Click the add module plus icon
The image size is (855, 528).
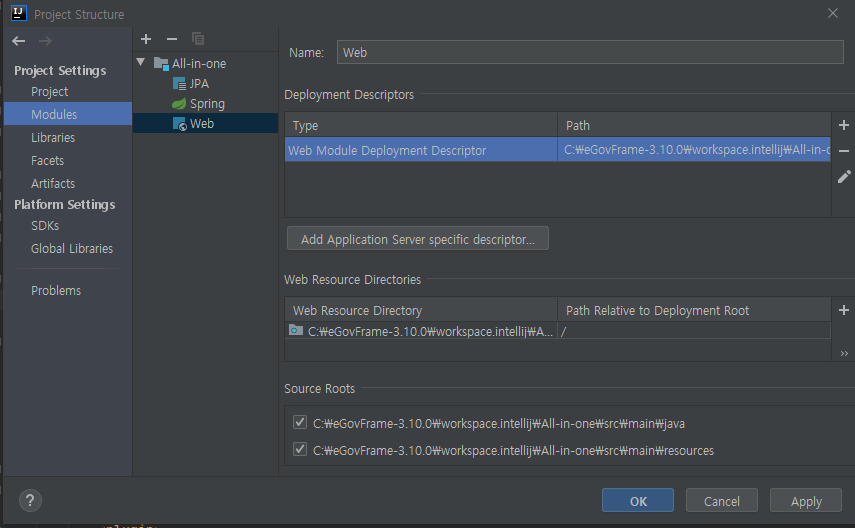146,39
